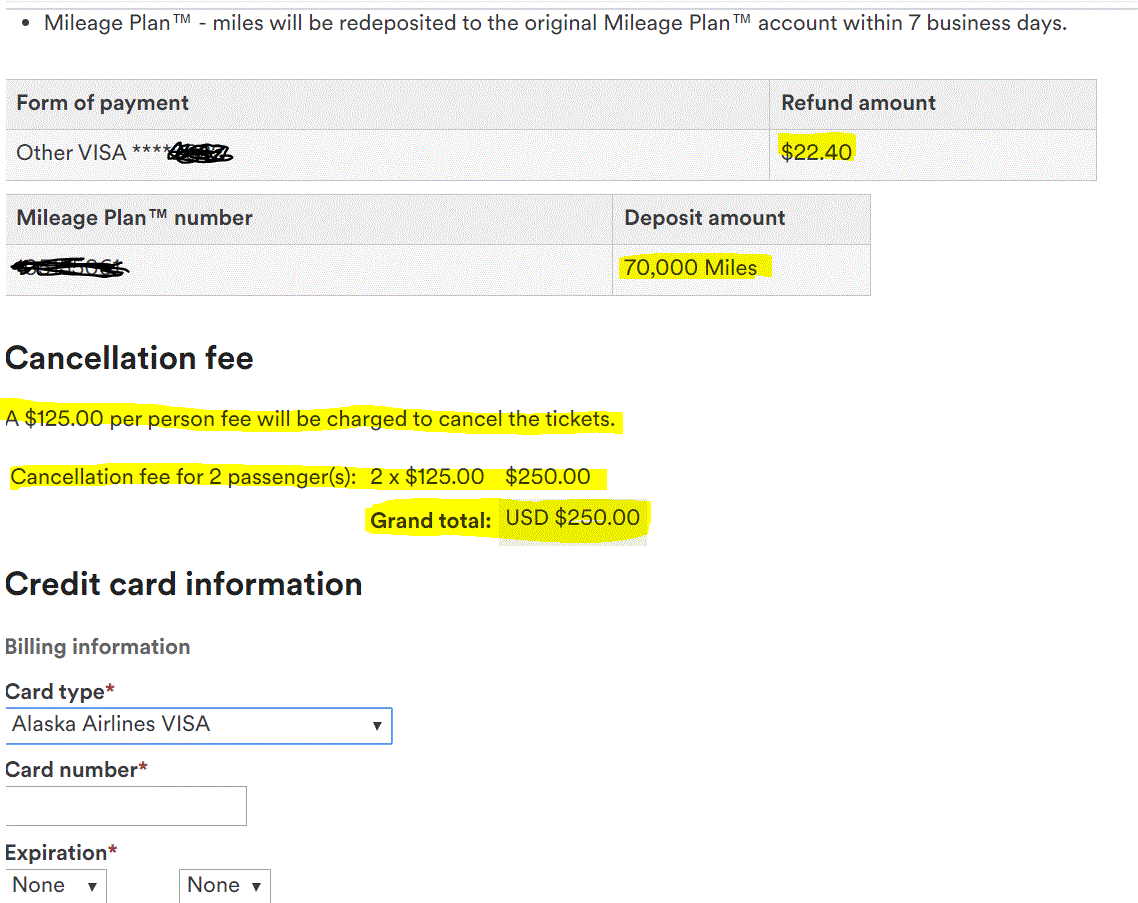Click the redacted Mileage Plan number cell
Viewport: 1138px width, 903px height.
pos(70,268)
